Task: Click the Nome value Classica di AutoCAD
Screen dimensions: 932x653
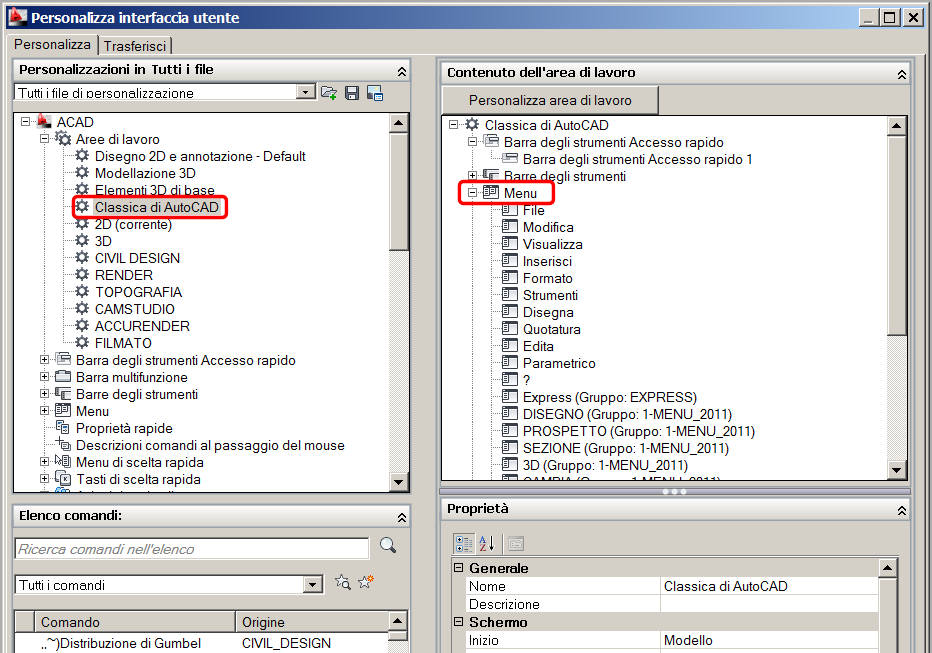Action: click(769, 586)
